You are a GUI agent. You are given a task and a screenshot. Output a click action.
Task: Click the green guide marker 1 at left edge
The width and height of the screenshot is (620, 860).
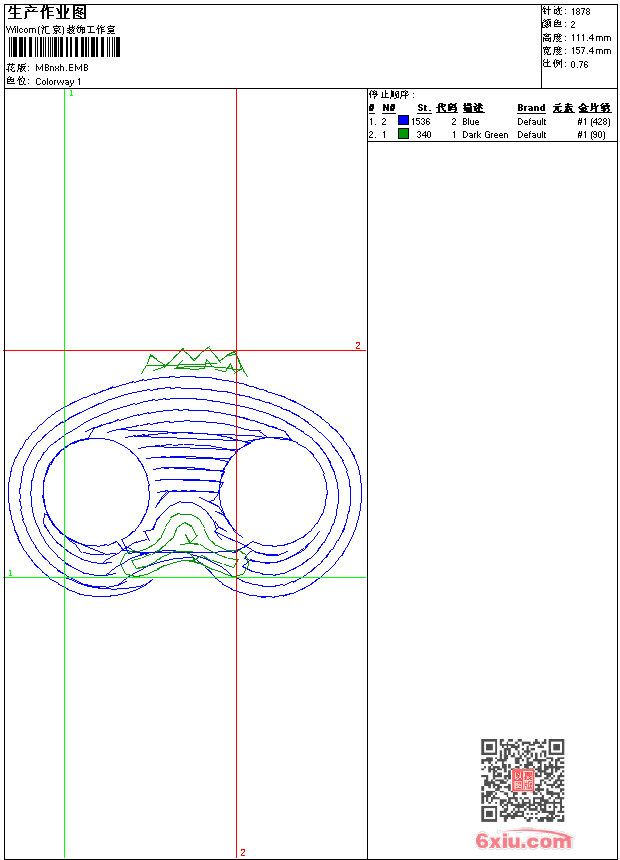[10, 573]
